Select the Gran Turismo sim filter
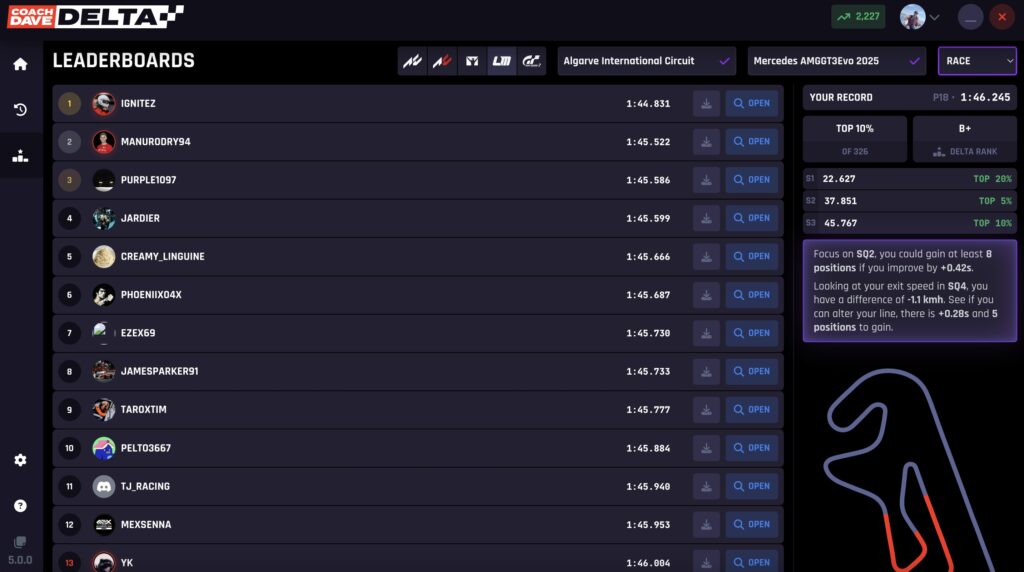The width and height of the screenshot is (1024, 572). point(531,61)
